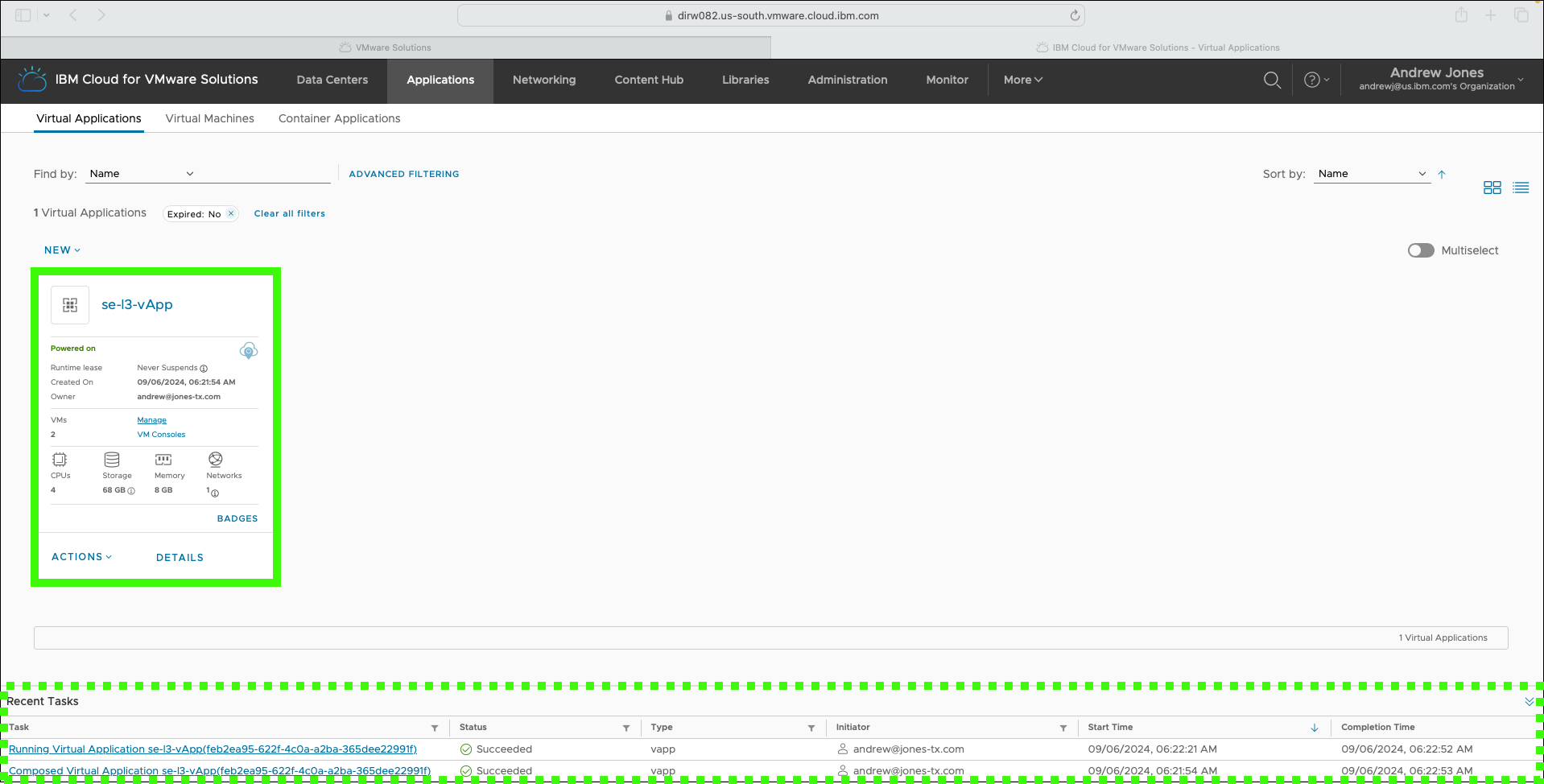
Task: Switch to list view icon
Action: pos(1521,188)
